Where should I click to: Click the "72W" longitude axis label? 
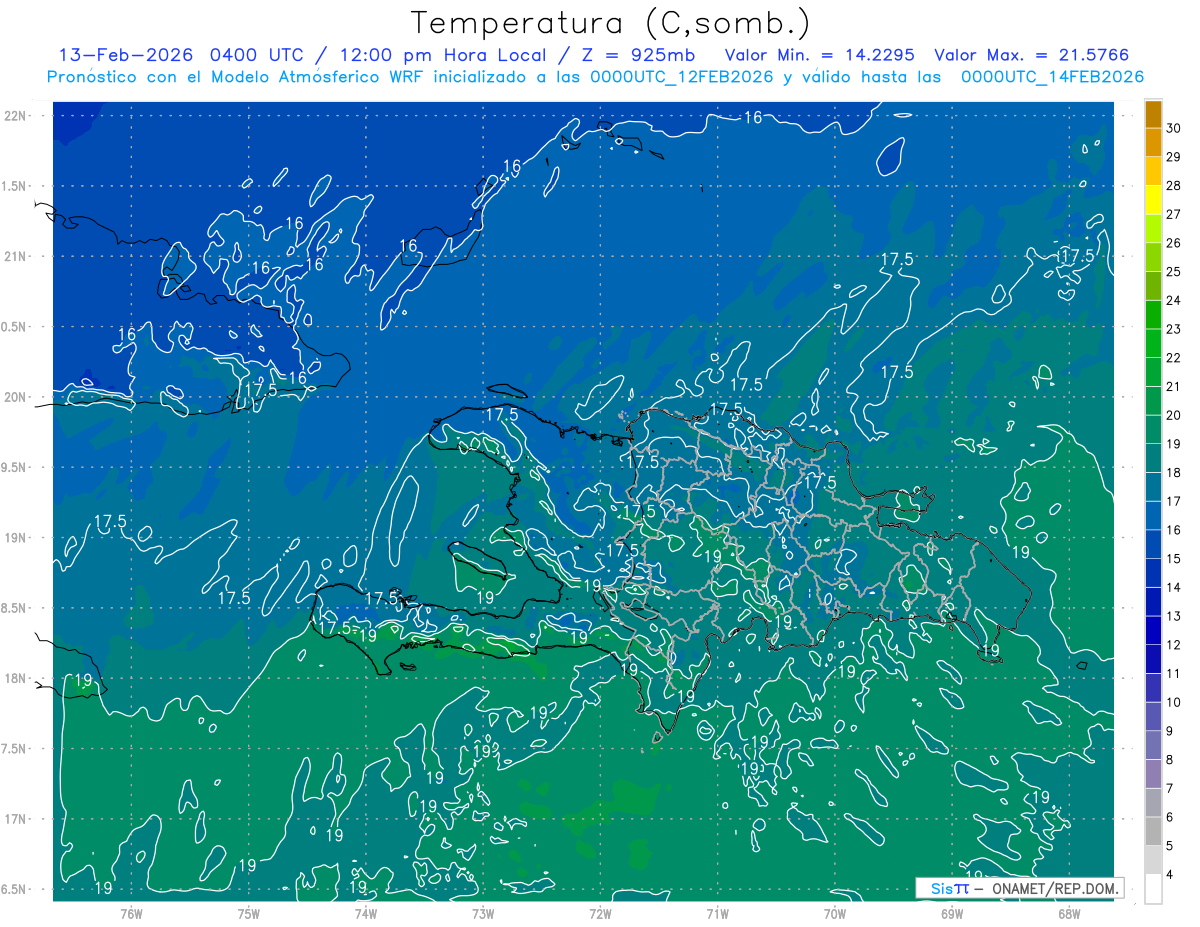[x=600, y=914]
